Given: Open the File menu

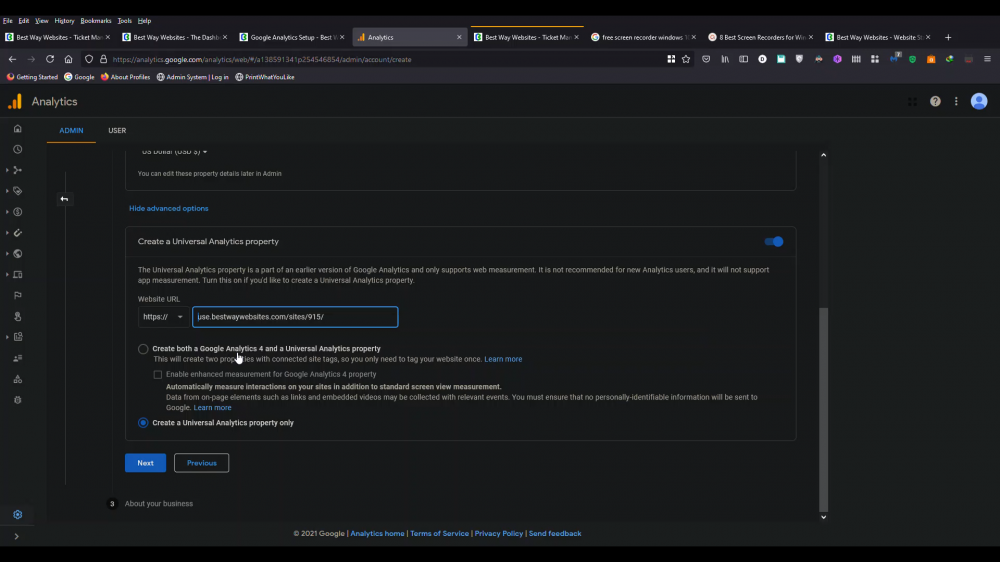Looking at the screenshot, I should click(x=8, y=20).
